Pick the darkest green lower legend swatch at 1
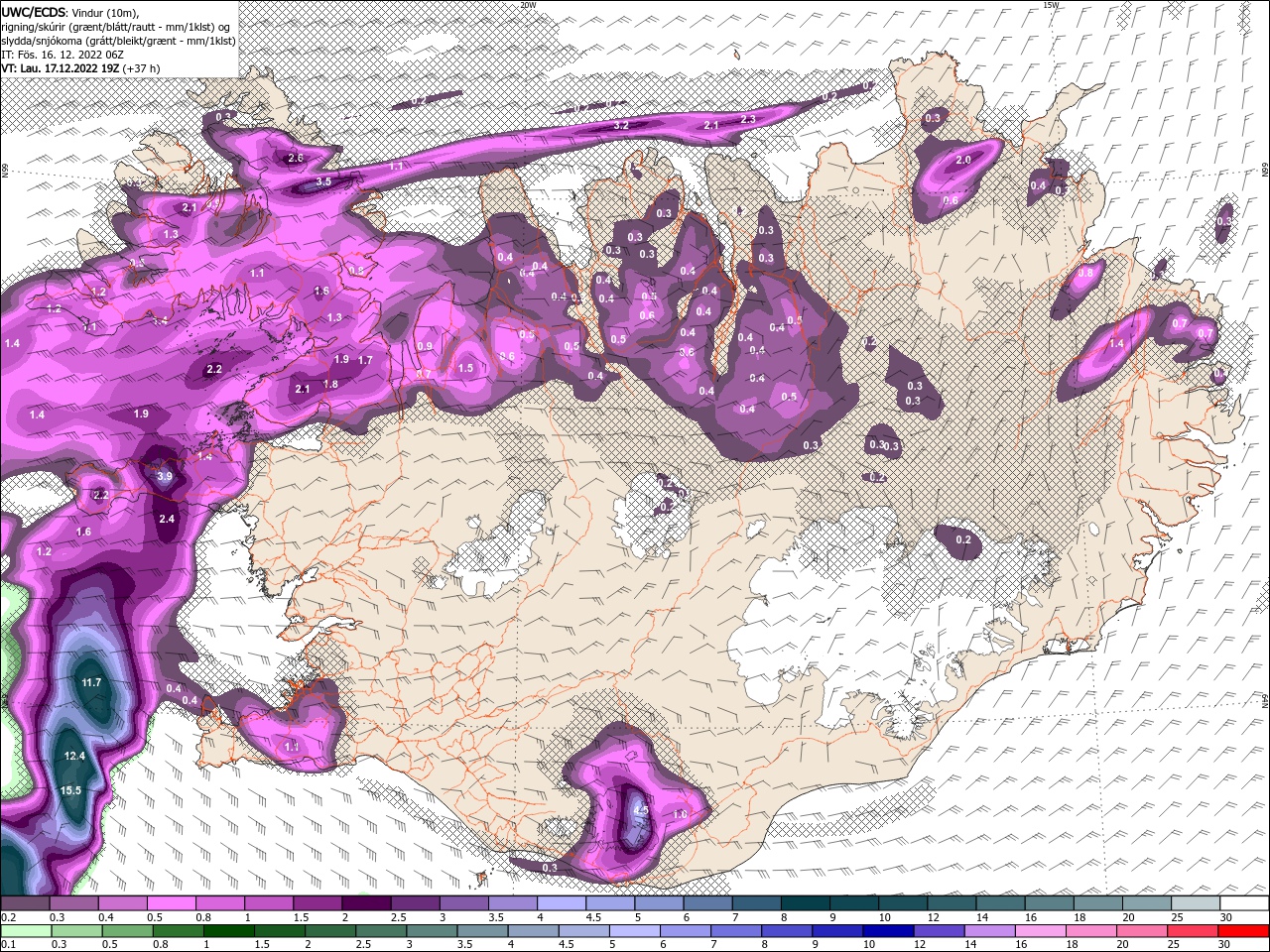The height and width of the screenshot is (952, 1270). (228, 931)
